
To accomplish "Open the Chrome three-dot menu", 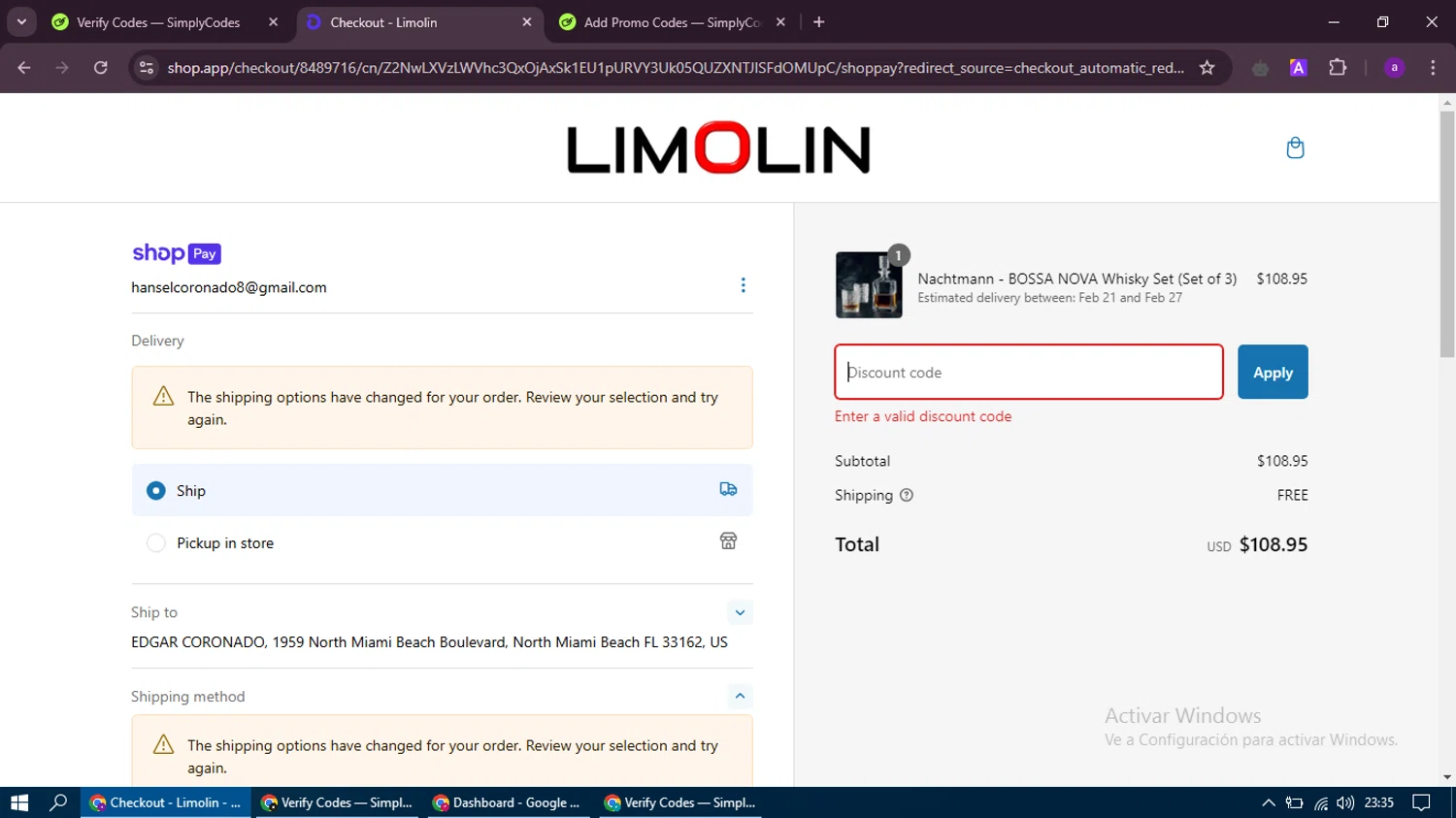I will pyautogui.click(x=1433, y=68).
